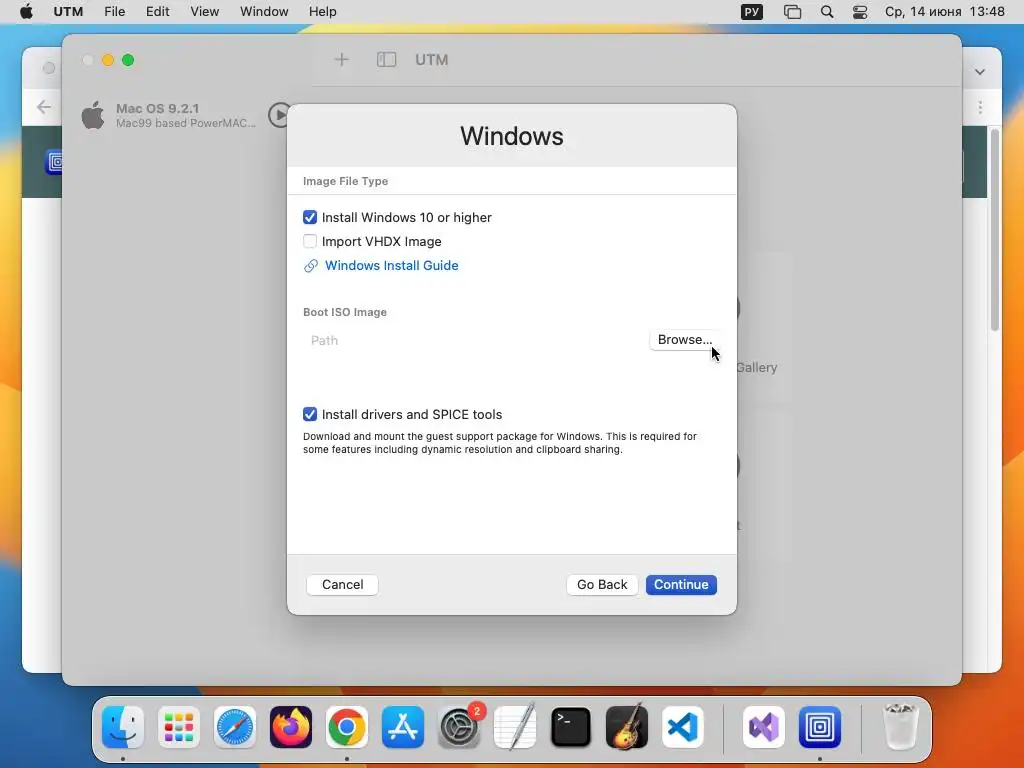
Task: Open TextEdit from the Dock
Action: pyautogui.click(x=515, y=727)
